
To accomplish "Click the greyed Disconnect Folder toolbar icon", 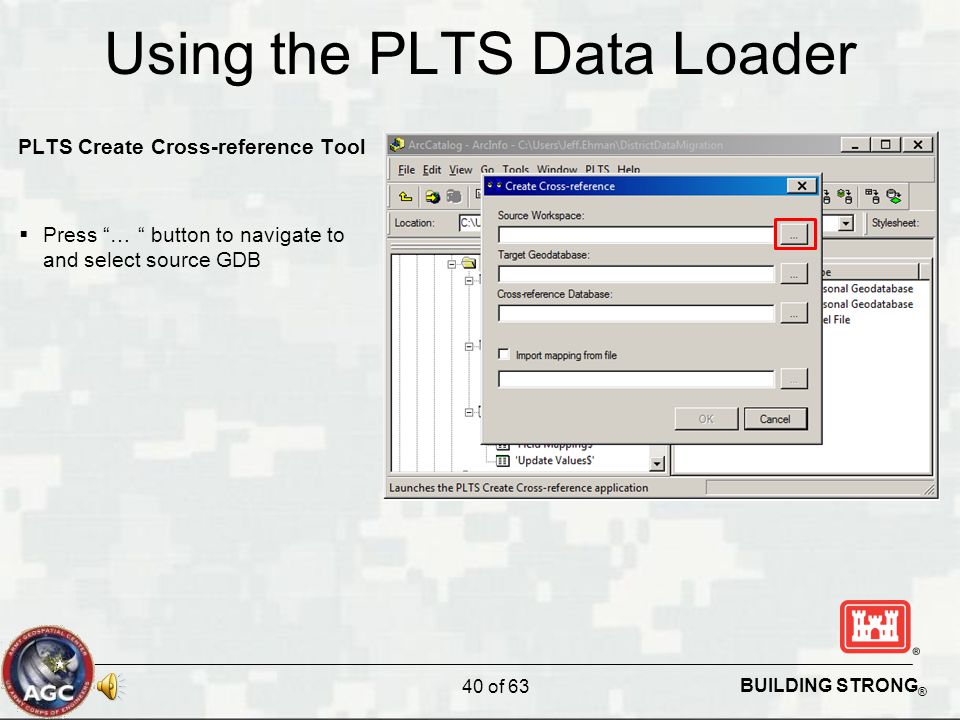I will (454, 197).
